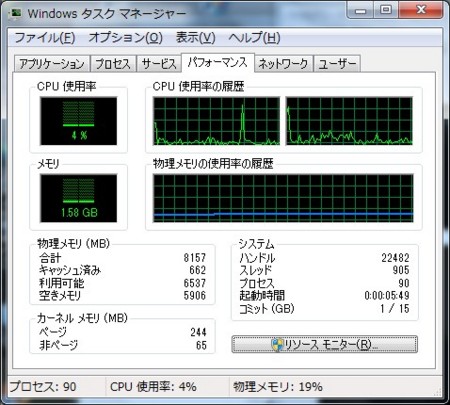This screenshot has width=450, height=405.
Task: Click the kernel ページ value 244
Action: point(198,332)
